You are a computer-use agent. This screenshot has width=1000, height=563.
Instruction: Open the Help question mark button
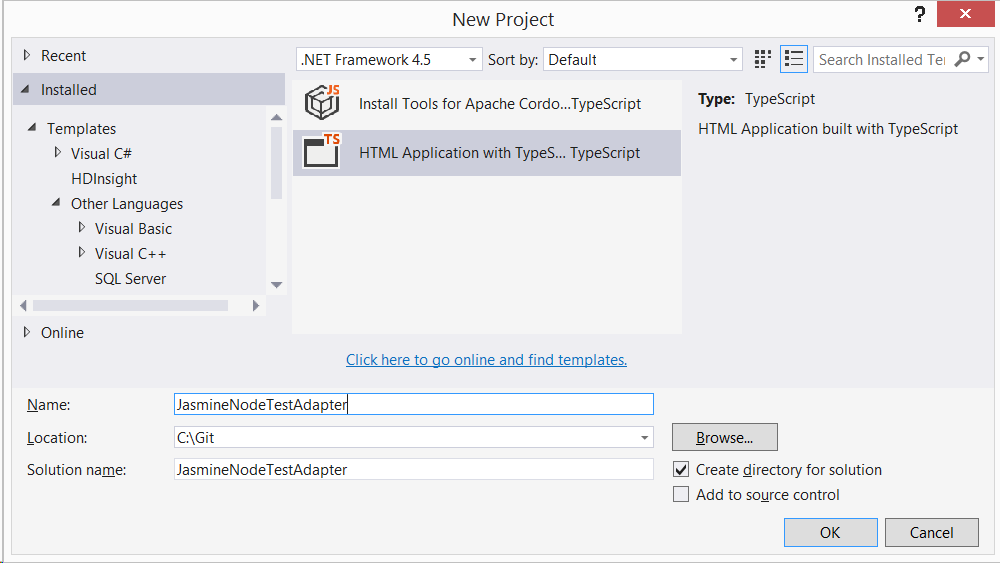920,16
